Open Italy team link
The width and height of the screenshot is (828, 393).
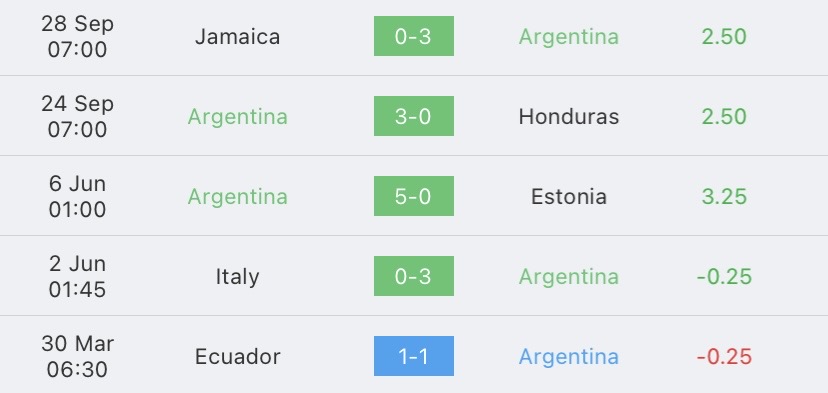[237, 277]
